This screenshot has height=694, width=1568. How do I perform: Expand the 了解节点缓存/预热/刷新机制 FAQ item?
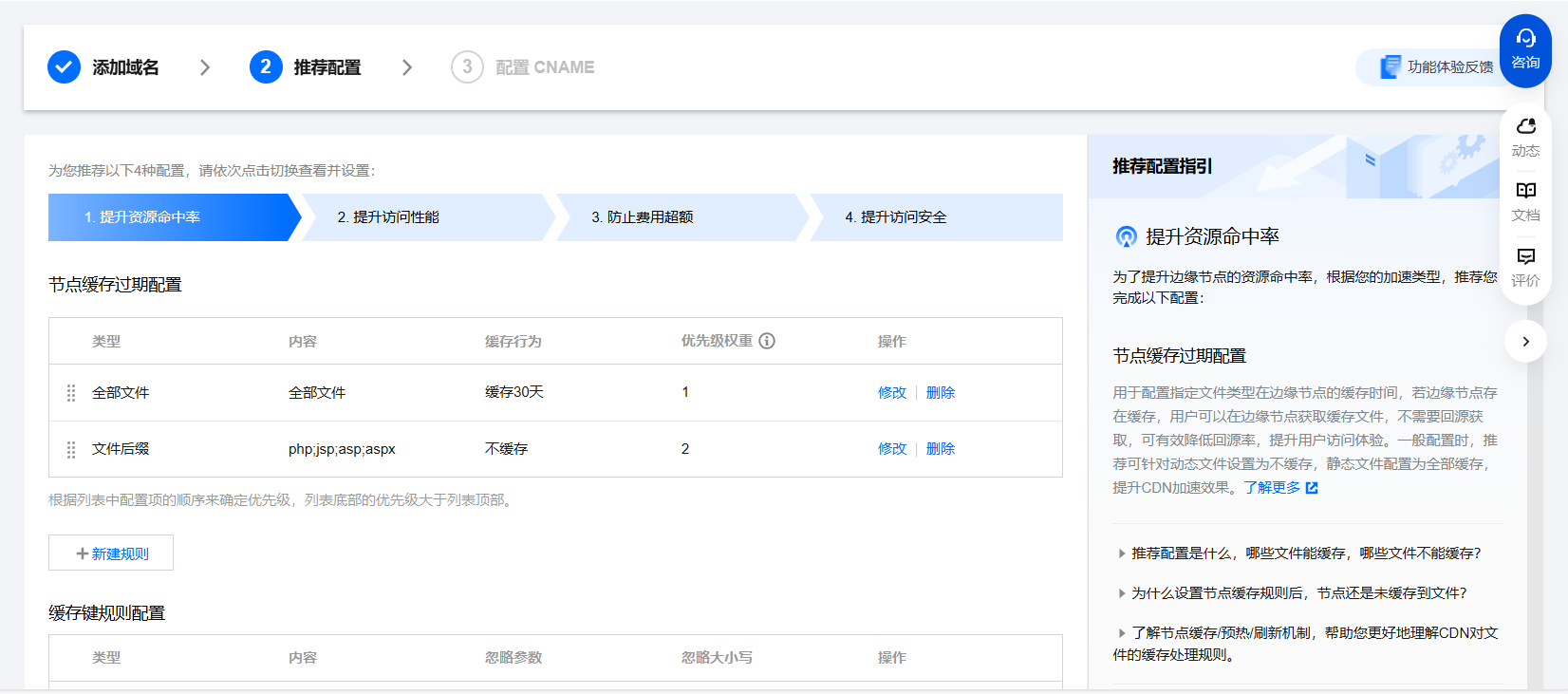1122,633
